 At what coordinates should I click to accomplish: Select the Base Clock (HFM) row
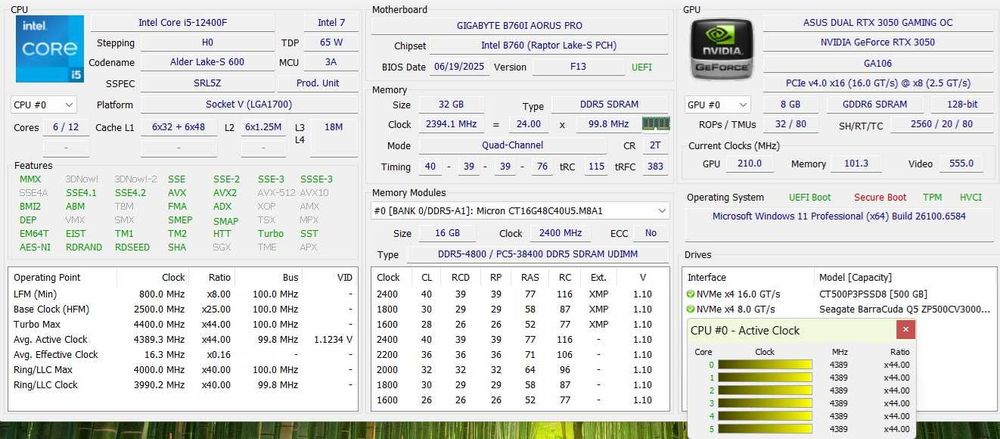(x=183, y=309)
